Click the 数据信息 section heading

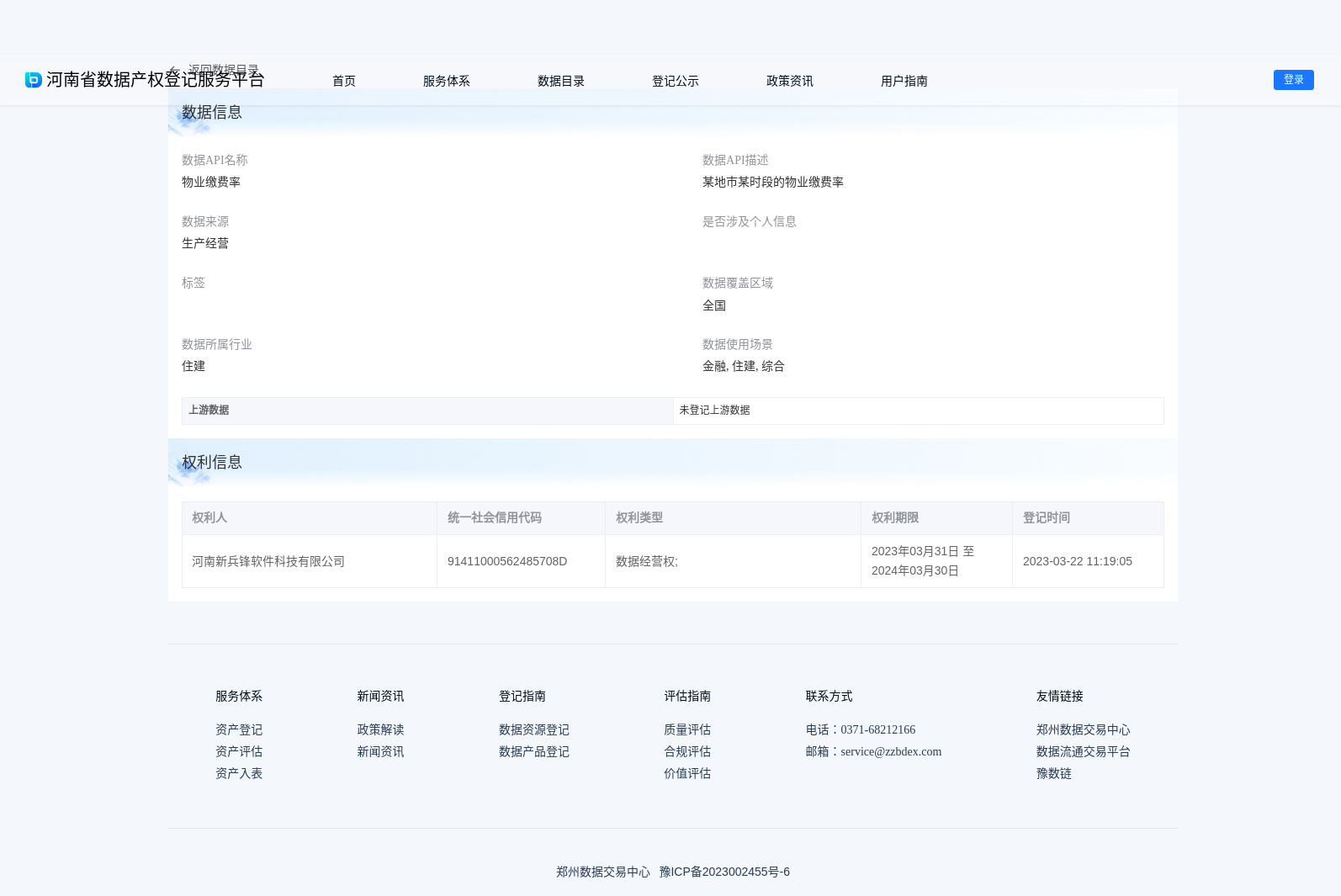pyautogui.click(x=212, y=112)
